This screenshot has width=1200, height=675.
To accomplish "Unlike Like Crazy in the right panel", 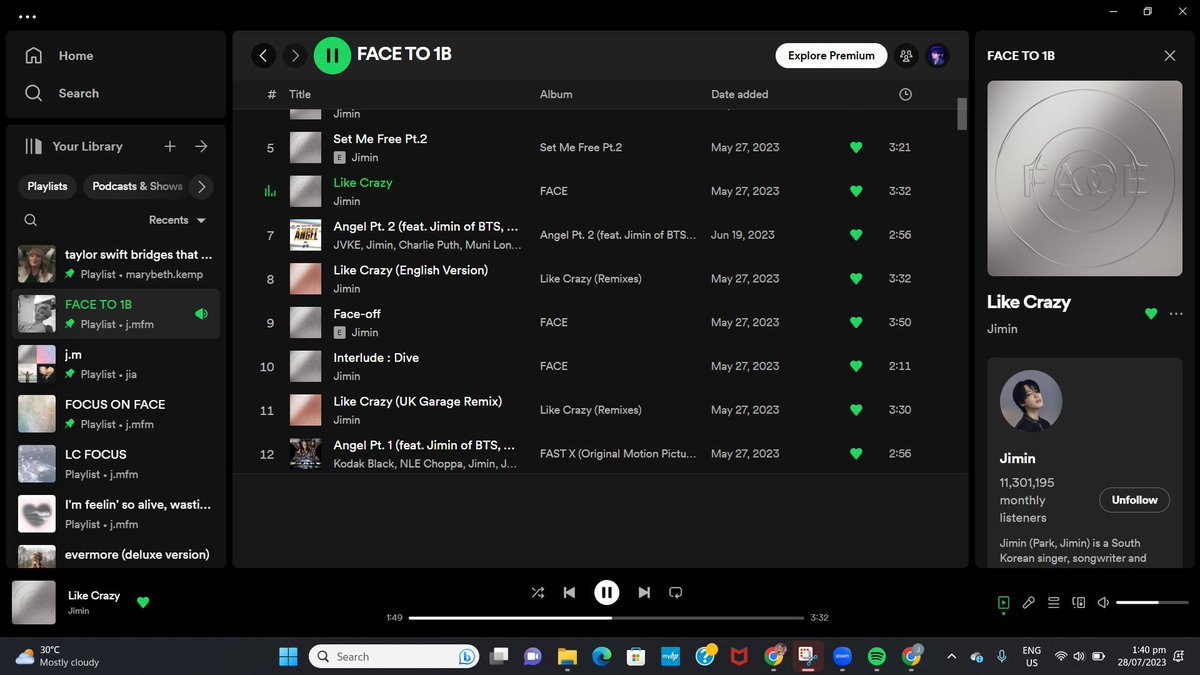I will [1151, 314].
